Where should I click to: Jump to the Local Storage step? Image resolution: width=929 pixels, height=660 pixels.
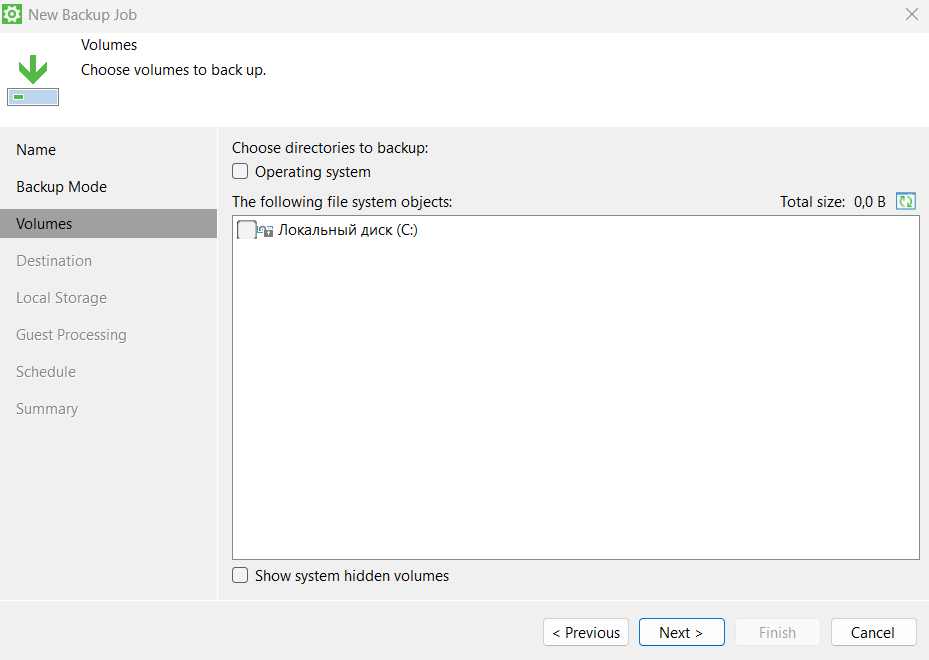(61, 298)
